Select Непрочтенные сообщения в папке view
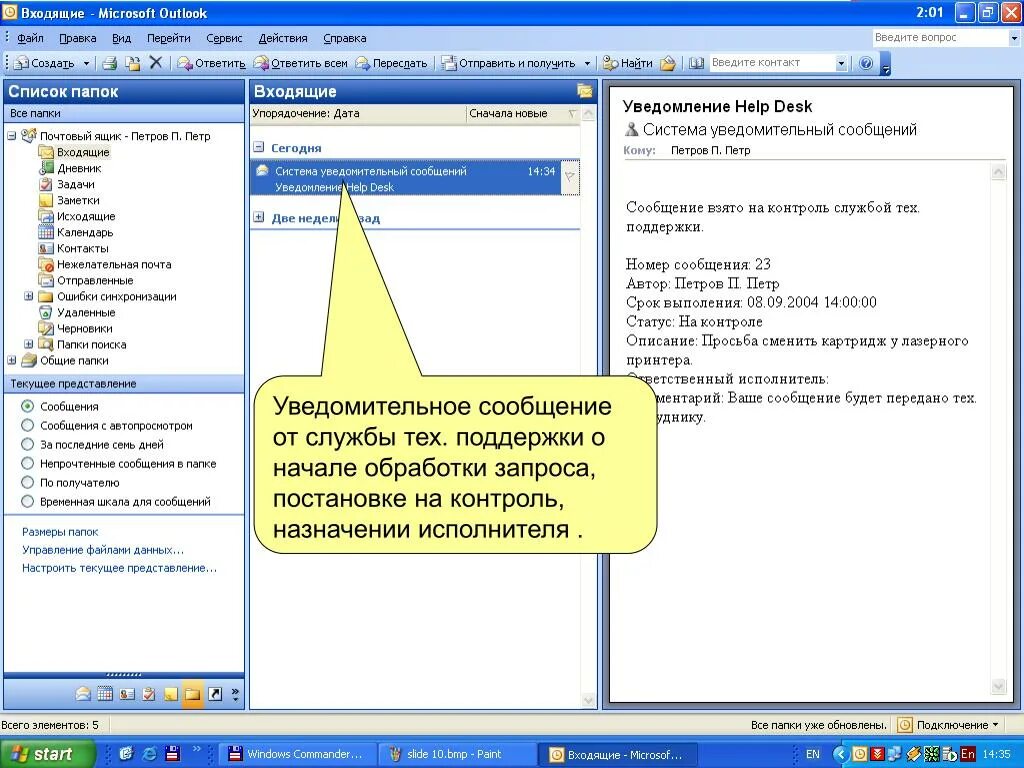 point(27,463)
